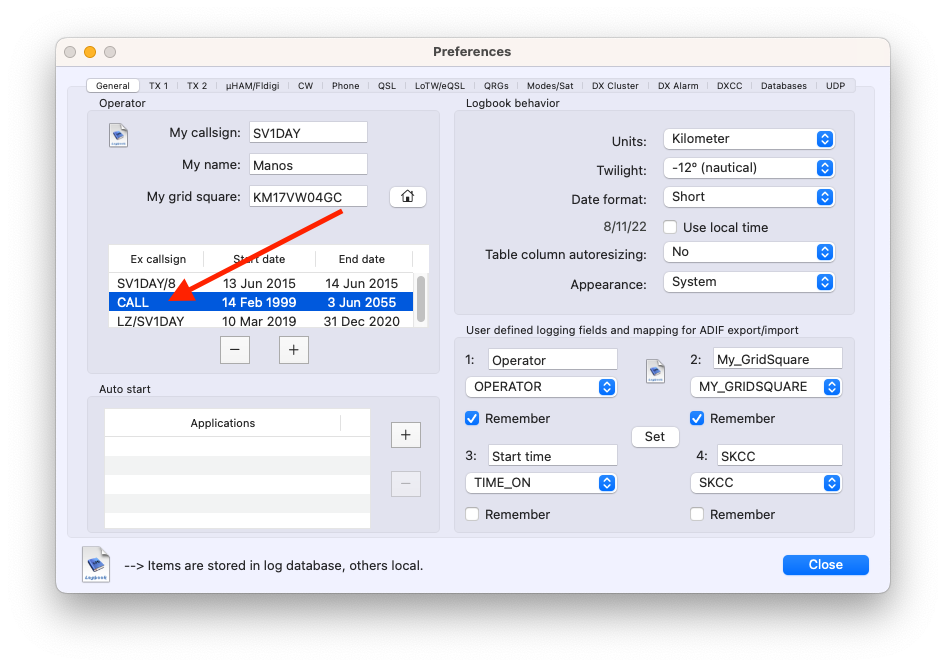Click the My callsign field with SV1DAY
Image resolution: width=946 pixels, height=667 pixels.
point(308,133)
